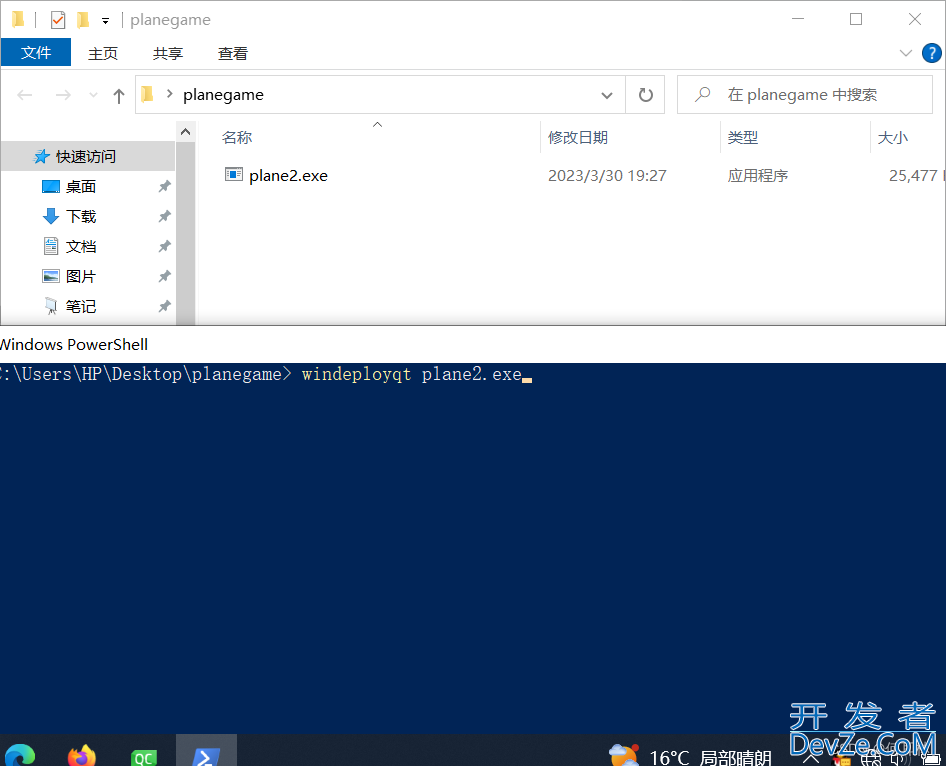Screen dimensions: 946x766
Task: Click the date 2023/3/30 19:27
Action: tap(607, 176)
